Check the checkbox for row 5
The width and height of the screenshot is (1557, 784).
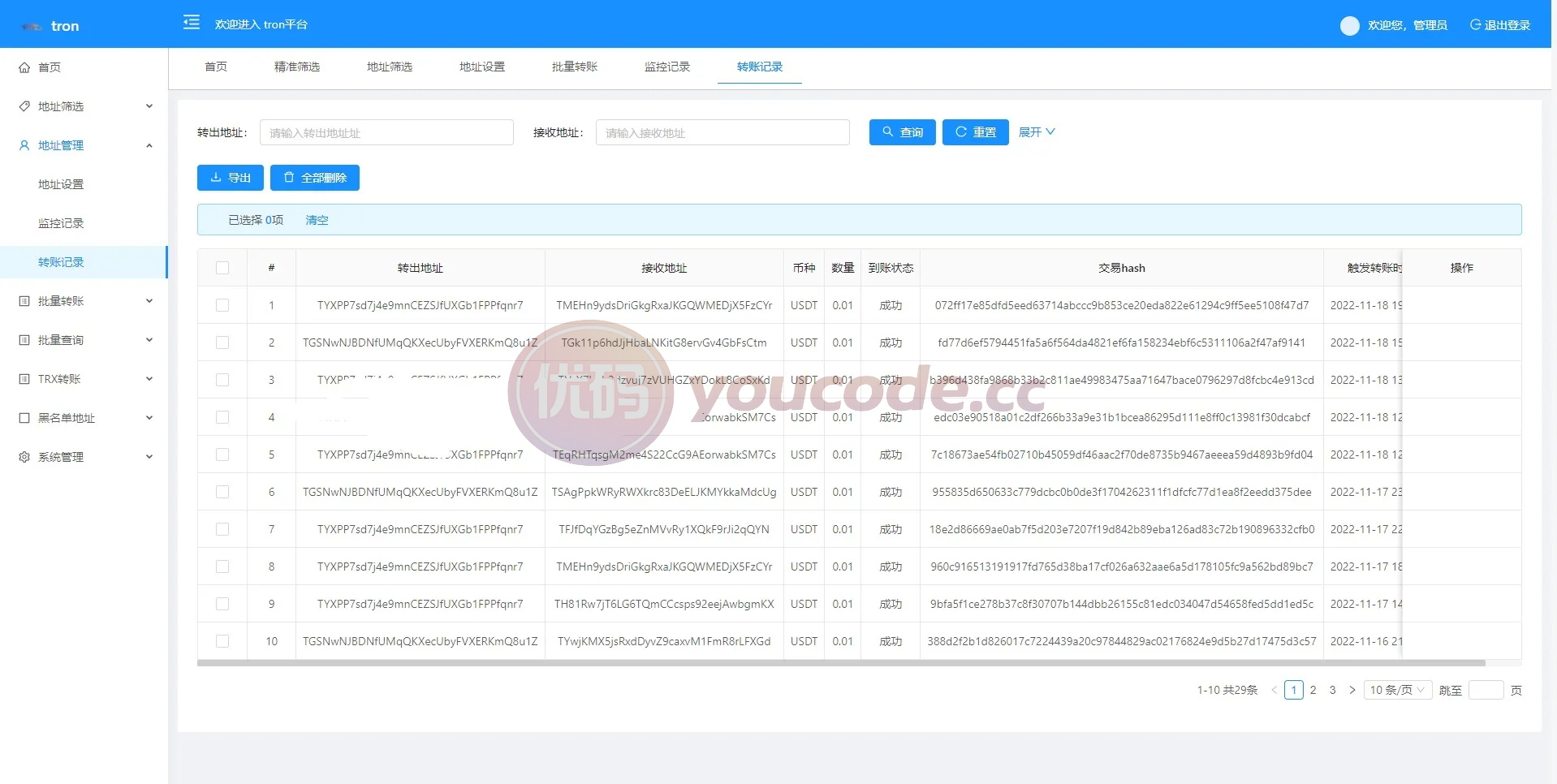[222, 454]
